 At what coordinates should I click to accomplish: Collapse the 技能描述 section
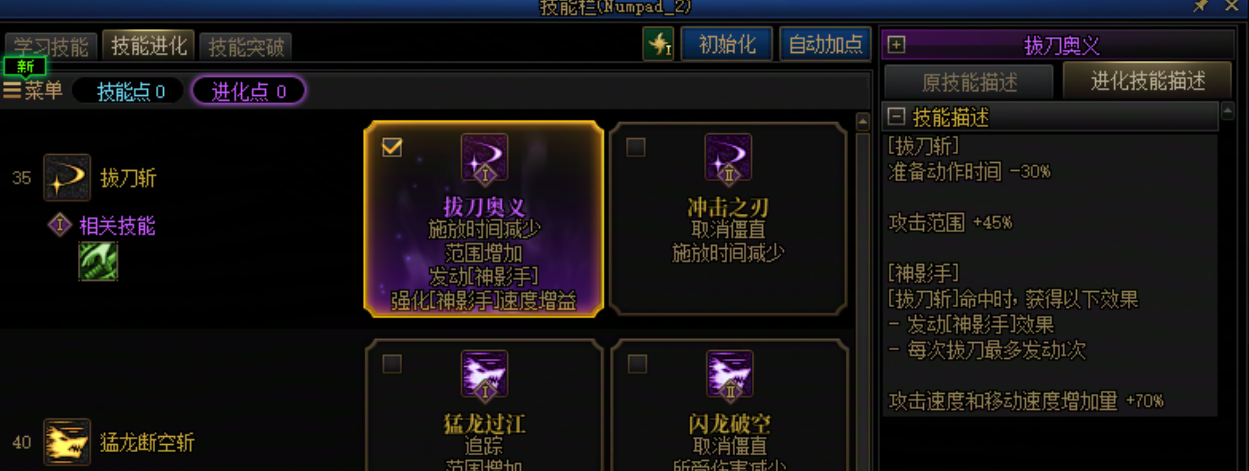[896, 116]
